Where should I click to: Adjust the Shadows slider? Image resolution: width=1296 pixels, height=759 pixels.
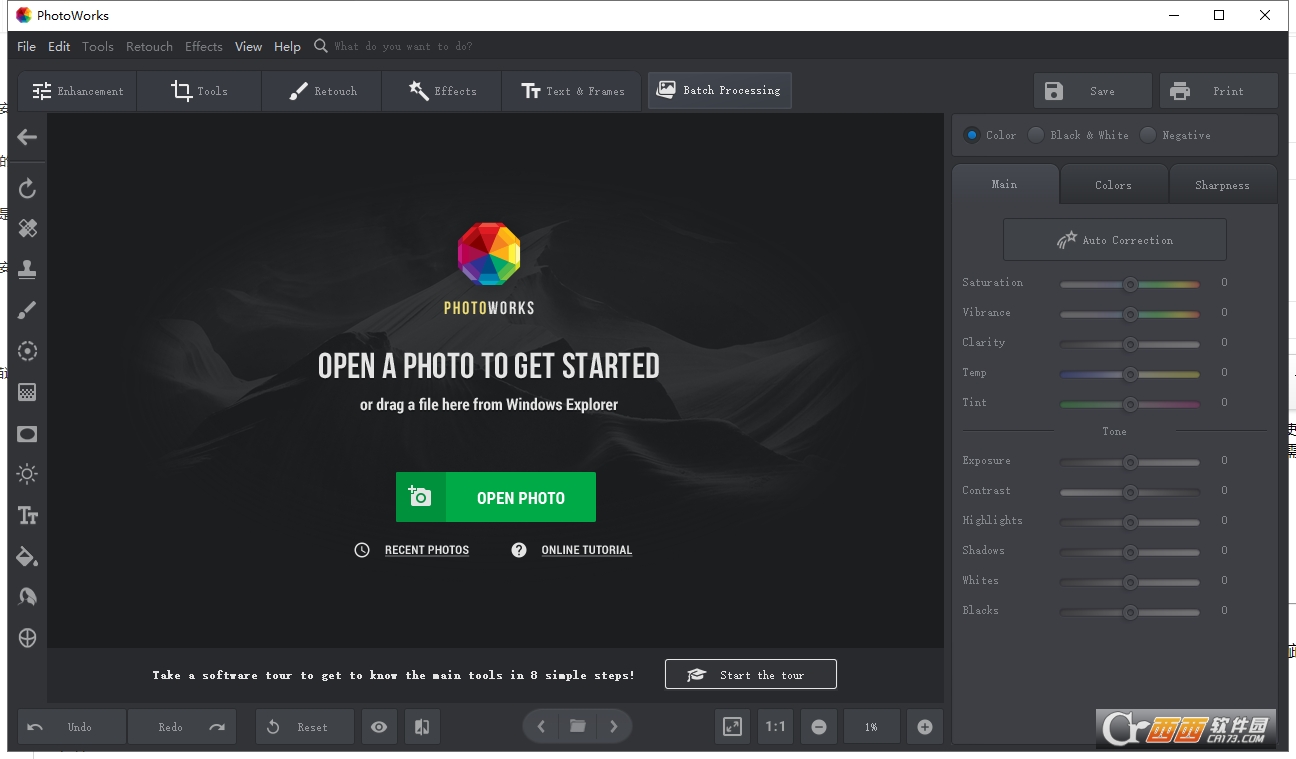point(1130,552)
